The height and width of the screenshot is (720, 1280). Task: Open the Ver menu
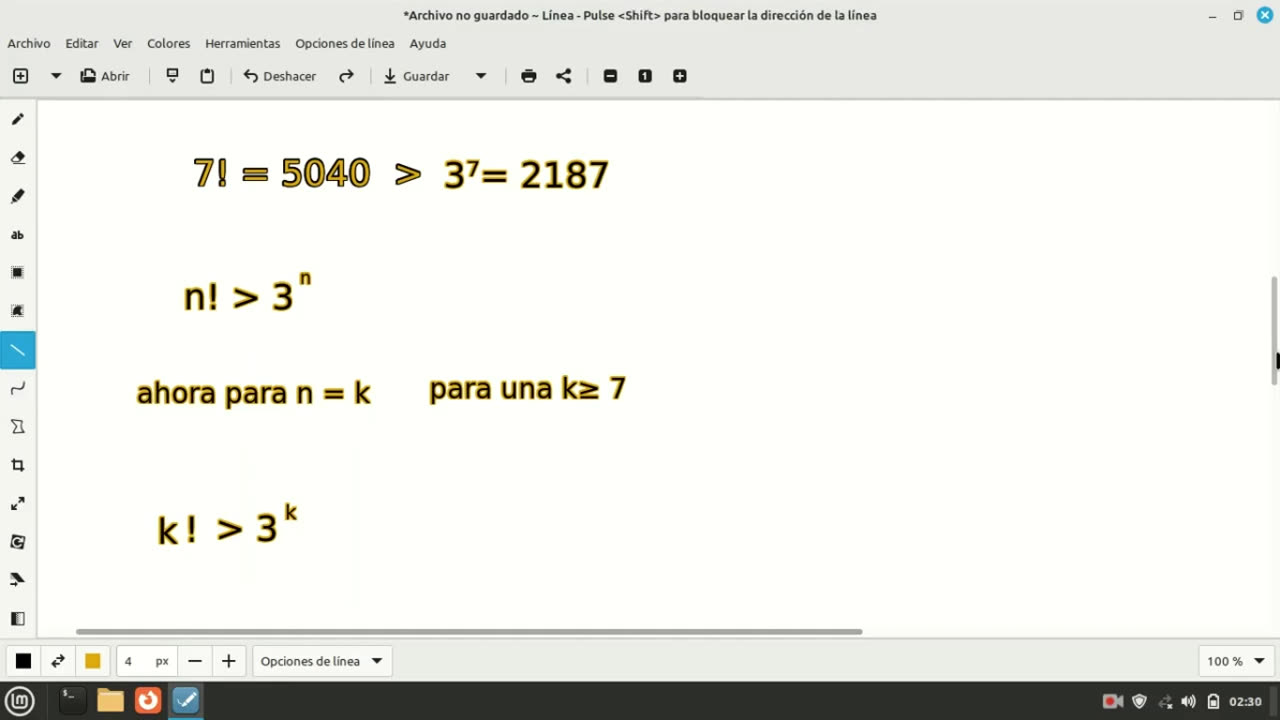click(123, 43)
